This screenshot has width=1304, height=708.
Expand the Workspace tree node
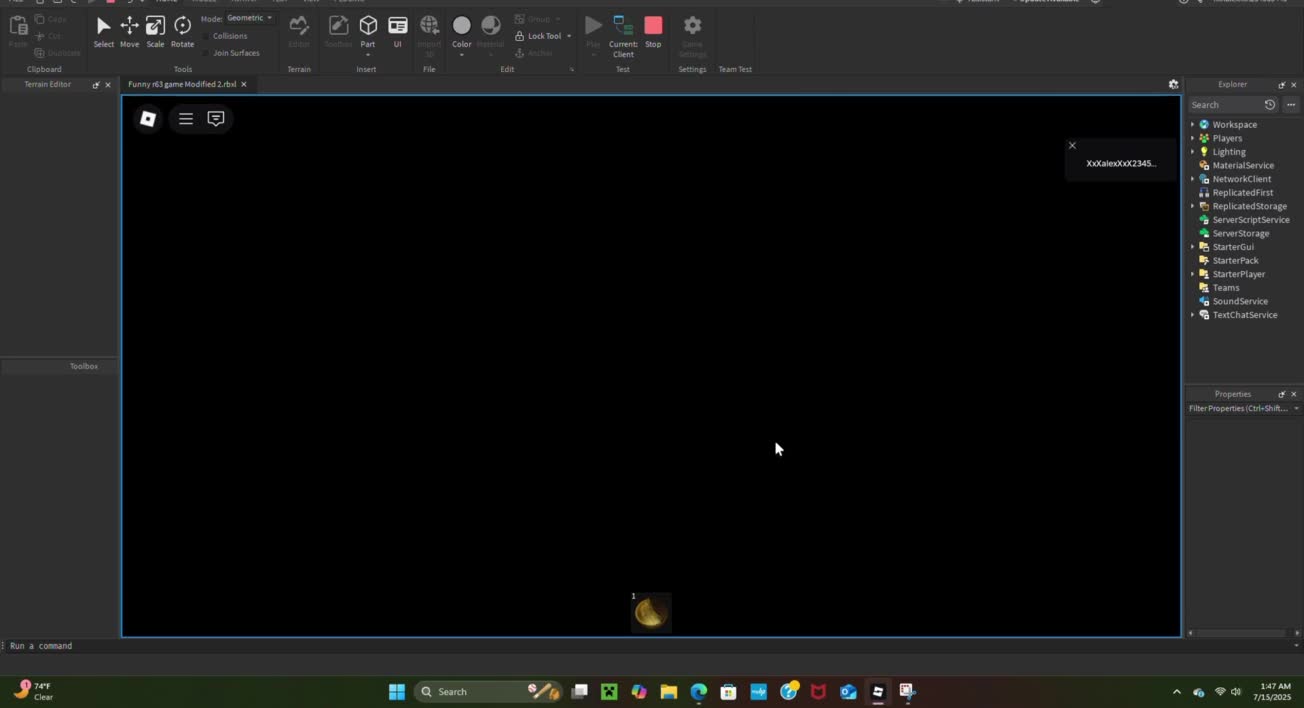[x=1192, y=125]
